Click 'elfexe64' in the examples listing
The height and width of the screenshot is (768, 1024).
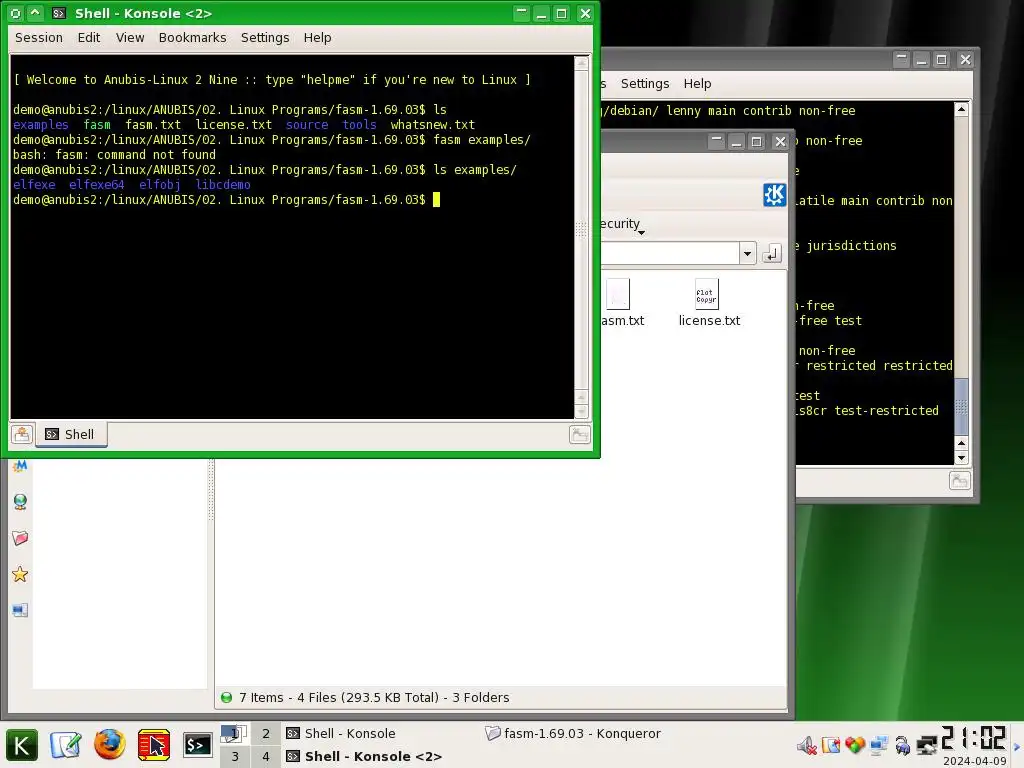click(97, 185)
